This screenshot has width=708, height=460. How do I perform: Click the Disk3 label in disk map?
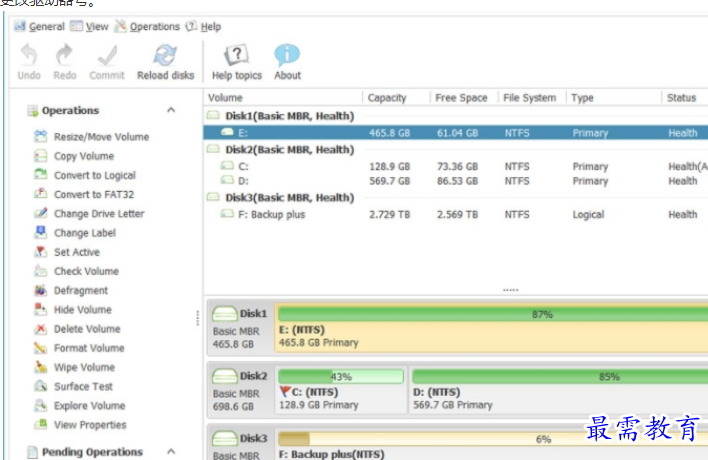(253, 438)
